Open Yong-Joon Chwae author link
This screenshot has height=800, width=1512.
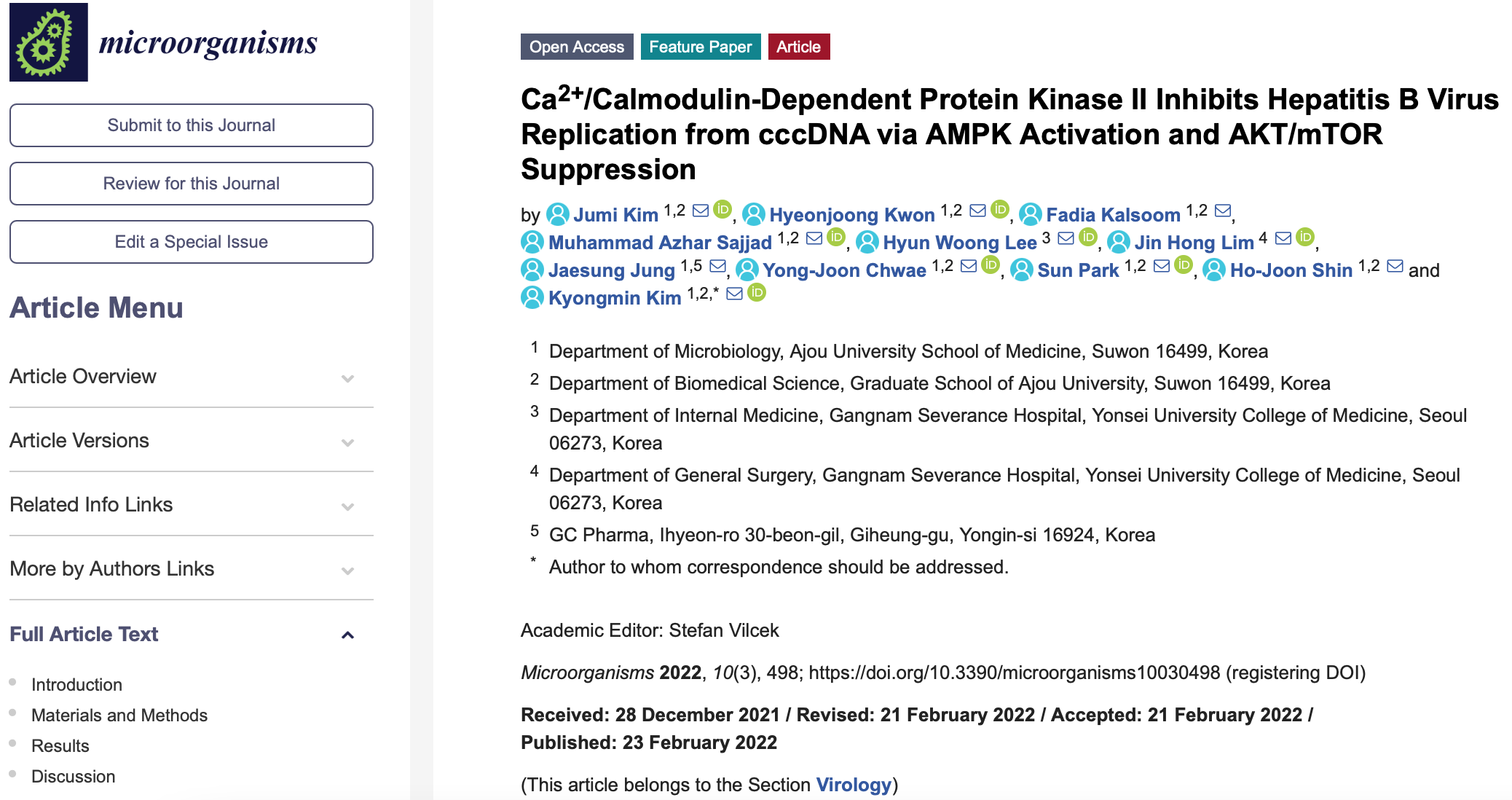(x=844, y=270)
